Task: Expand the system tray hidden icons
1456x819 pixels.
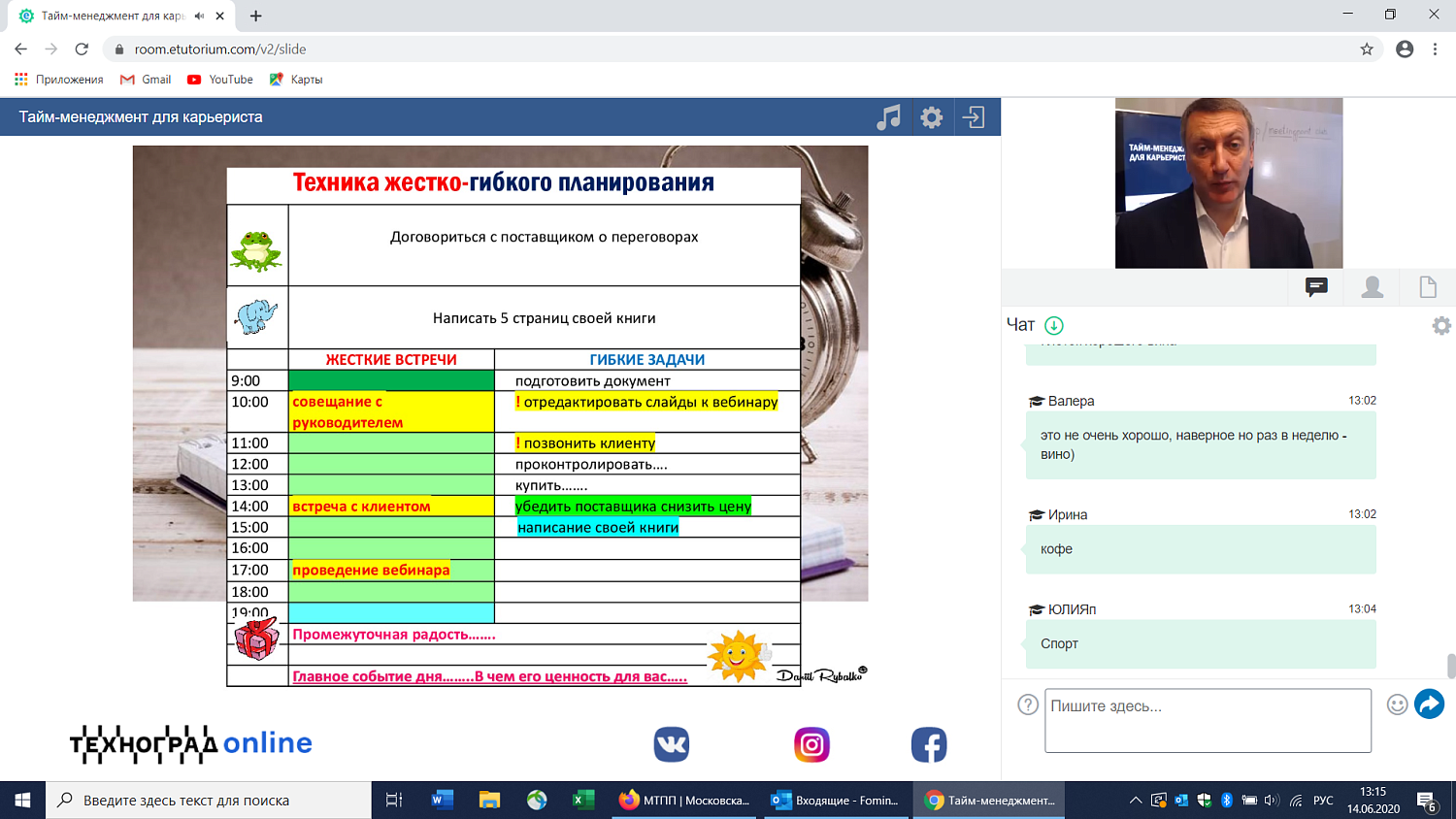Action: [1135, 801]
